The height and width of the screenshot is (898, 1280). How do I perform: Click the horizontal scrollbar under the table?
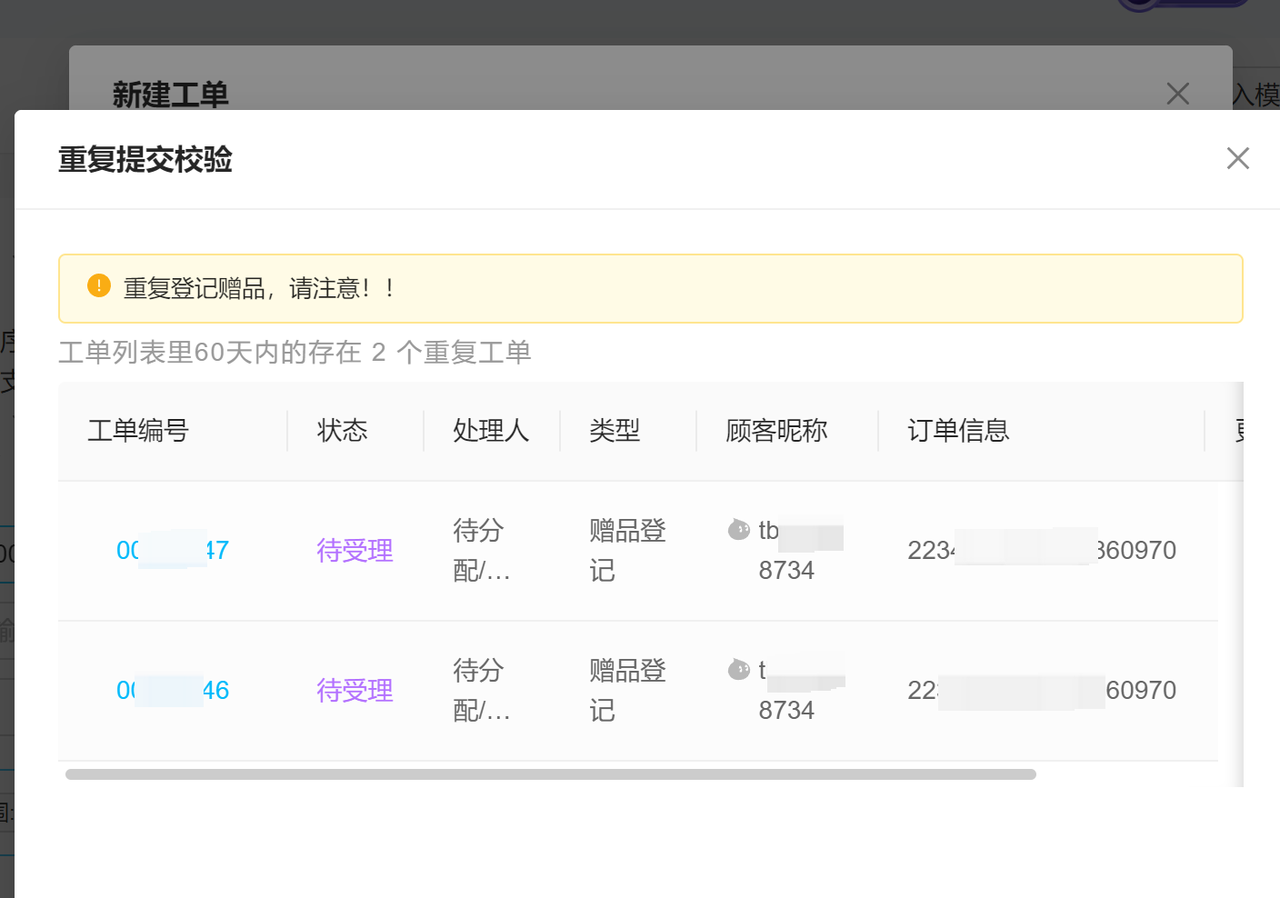click(551, 774)
